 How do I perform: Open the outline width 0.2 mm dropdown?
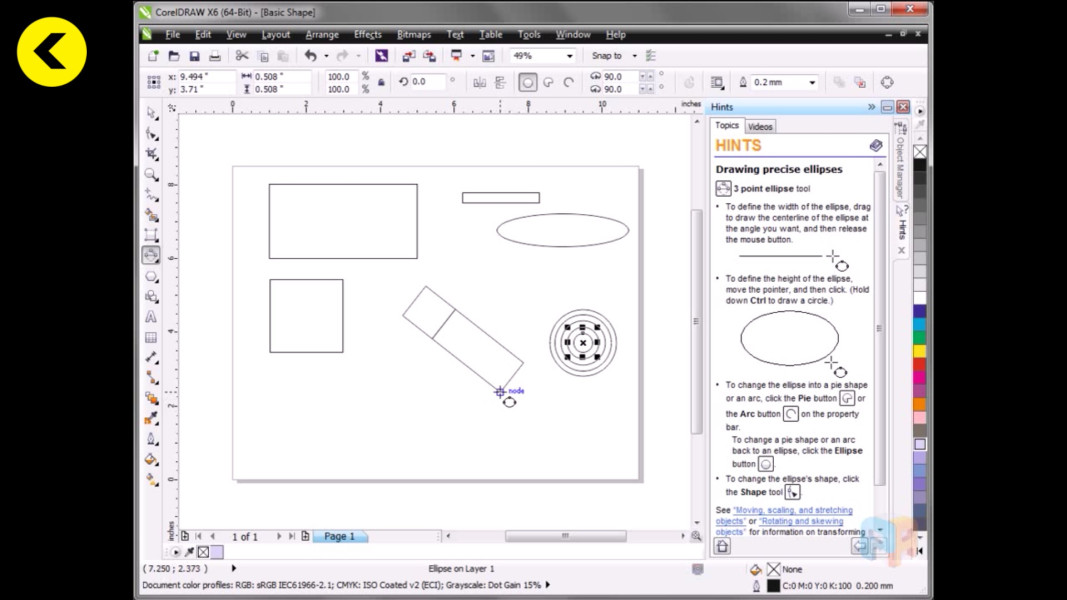[812, 82]
